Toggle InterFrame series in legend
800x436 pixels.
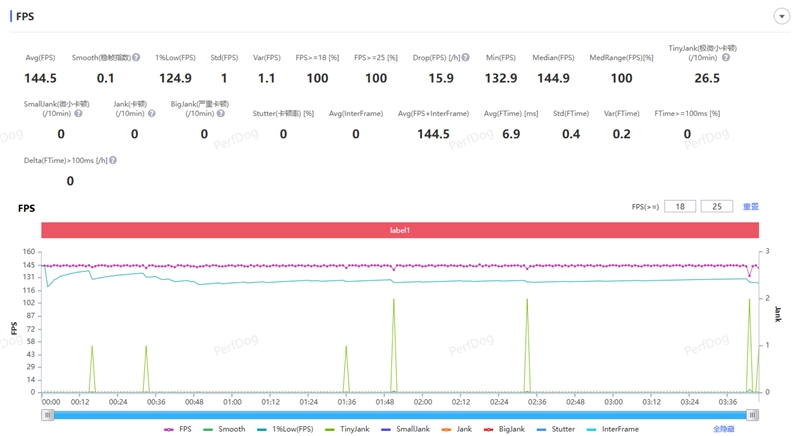coord(612,429)
